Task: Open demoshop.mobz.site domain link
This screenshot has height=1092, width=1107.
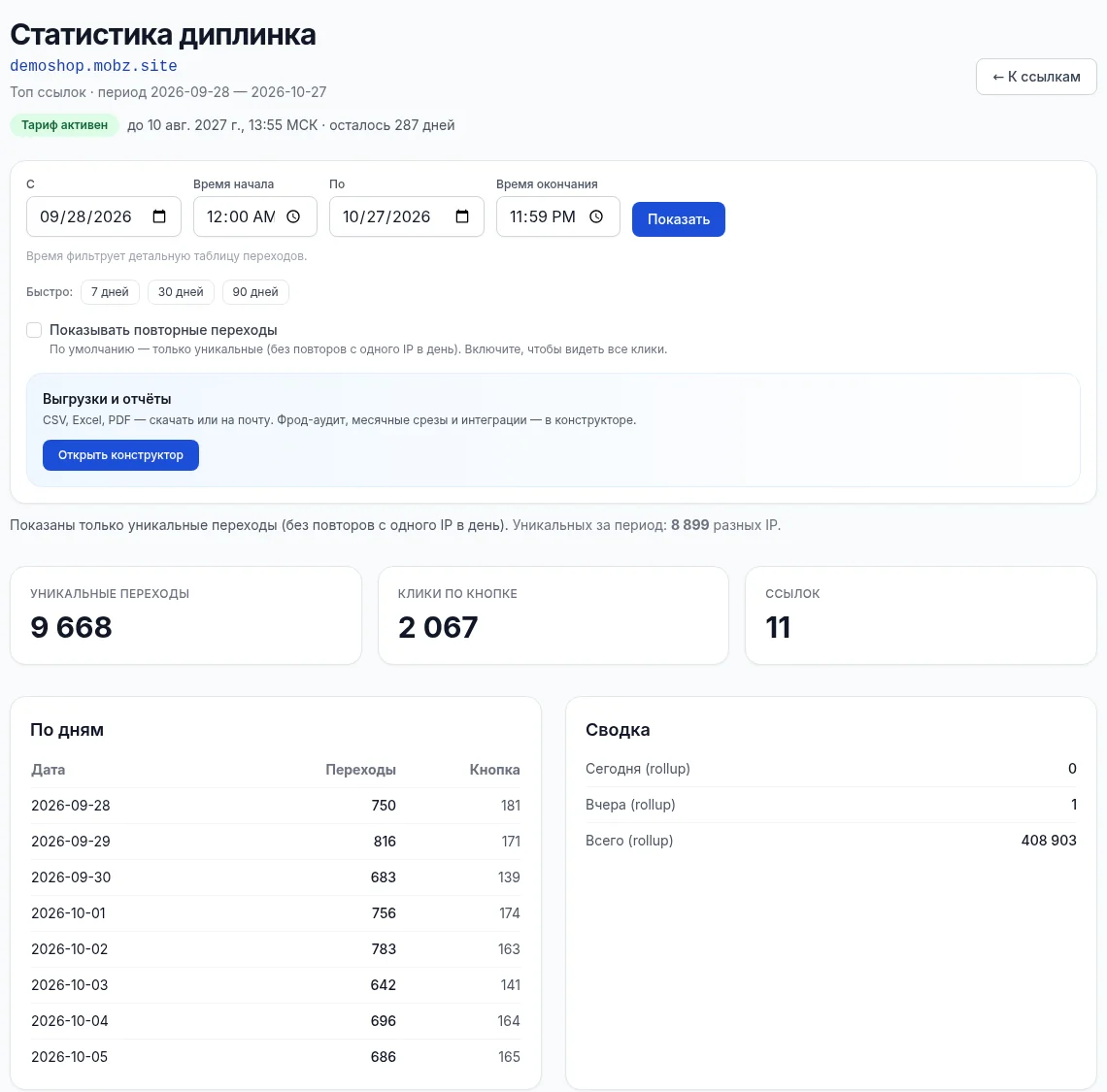Action: coord(93,66)
